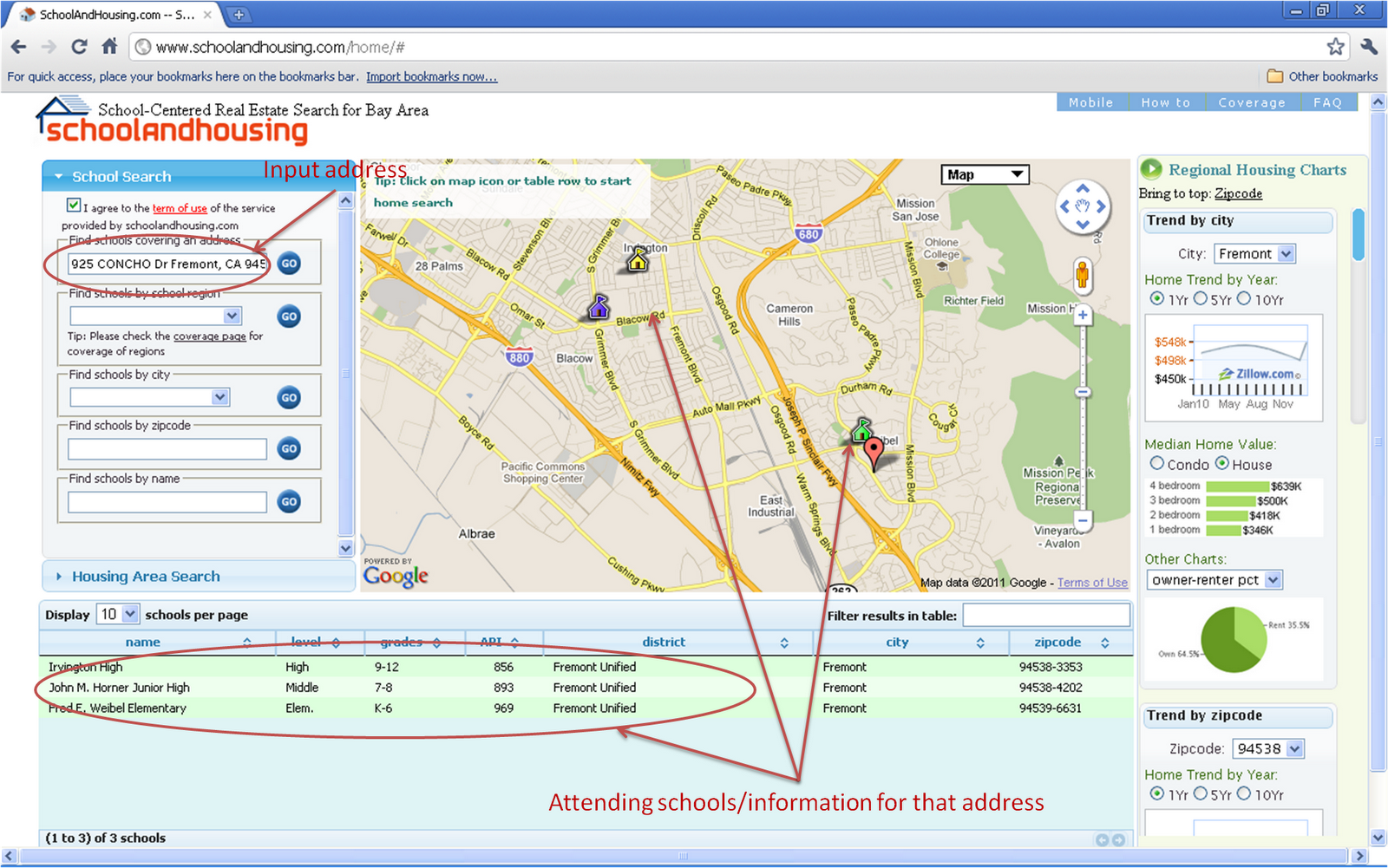Pan the map right with the arrow
1388x868 pixels.
(x=1101, y=206)
